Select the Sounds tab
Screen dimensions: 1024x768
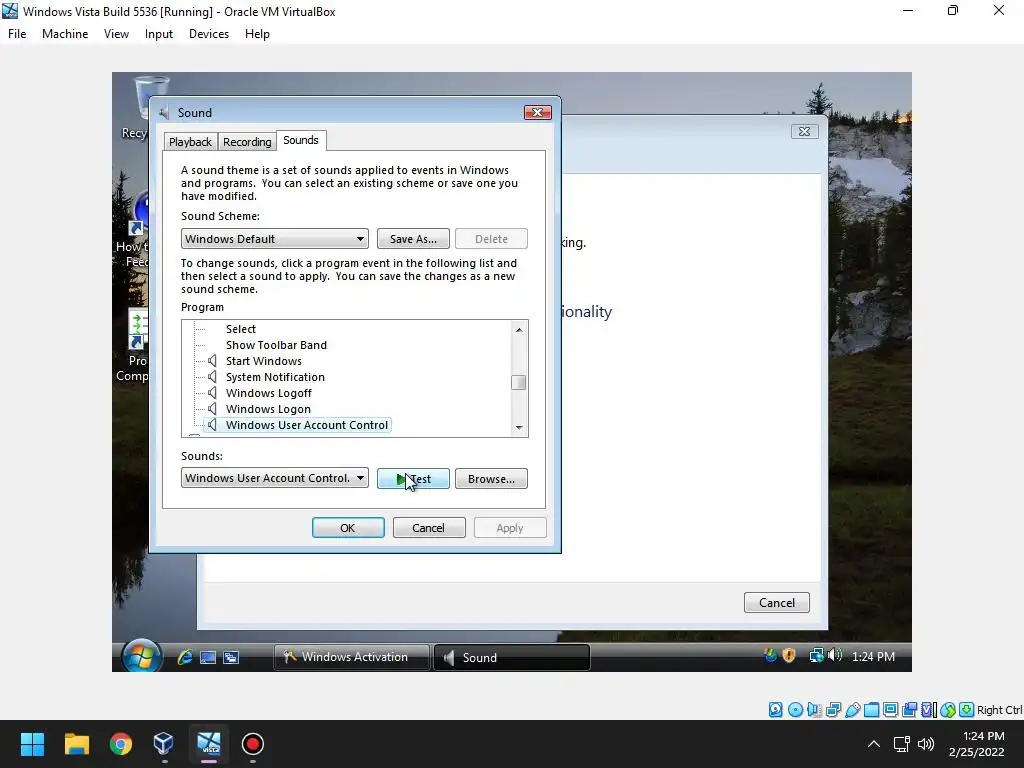coord(301,140)
